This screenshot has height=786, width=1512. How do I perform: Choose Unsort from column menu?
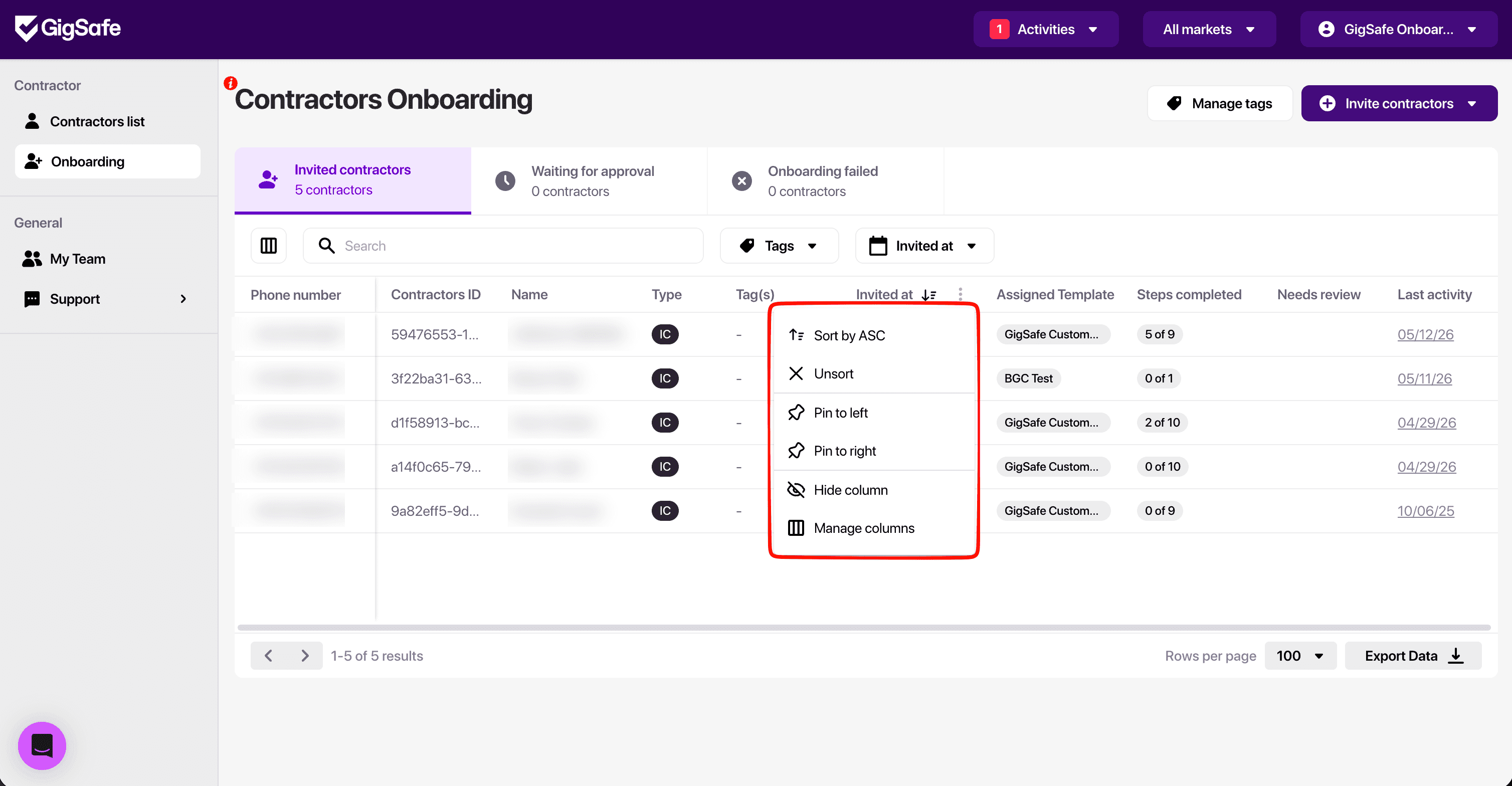874,374
